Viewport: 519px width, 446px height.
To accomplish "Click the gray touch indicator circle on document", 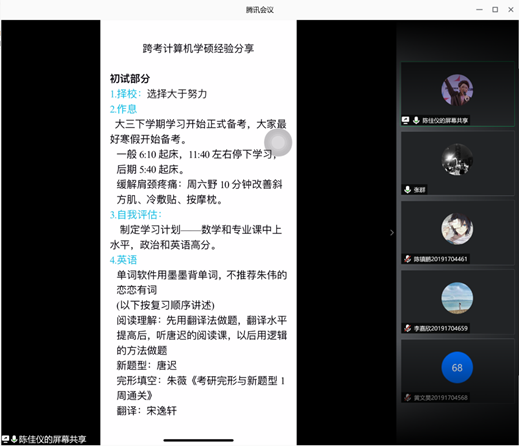I will click(278, 142).
